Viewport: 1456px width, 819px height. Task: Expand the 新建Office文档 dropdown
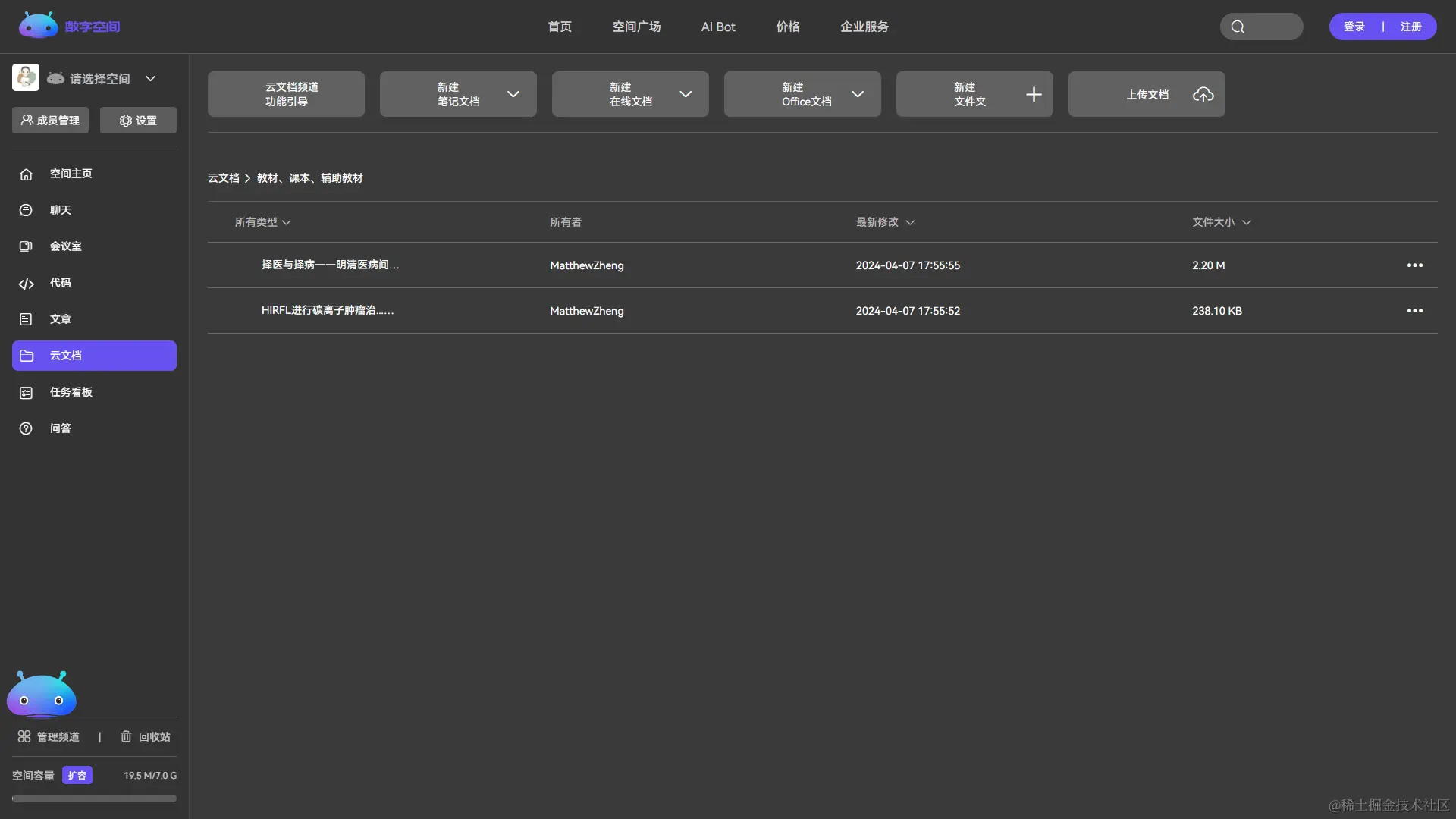858,94
